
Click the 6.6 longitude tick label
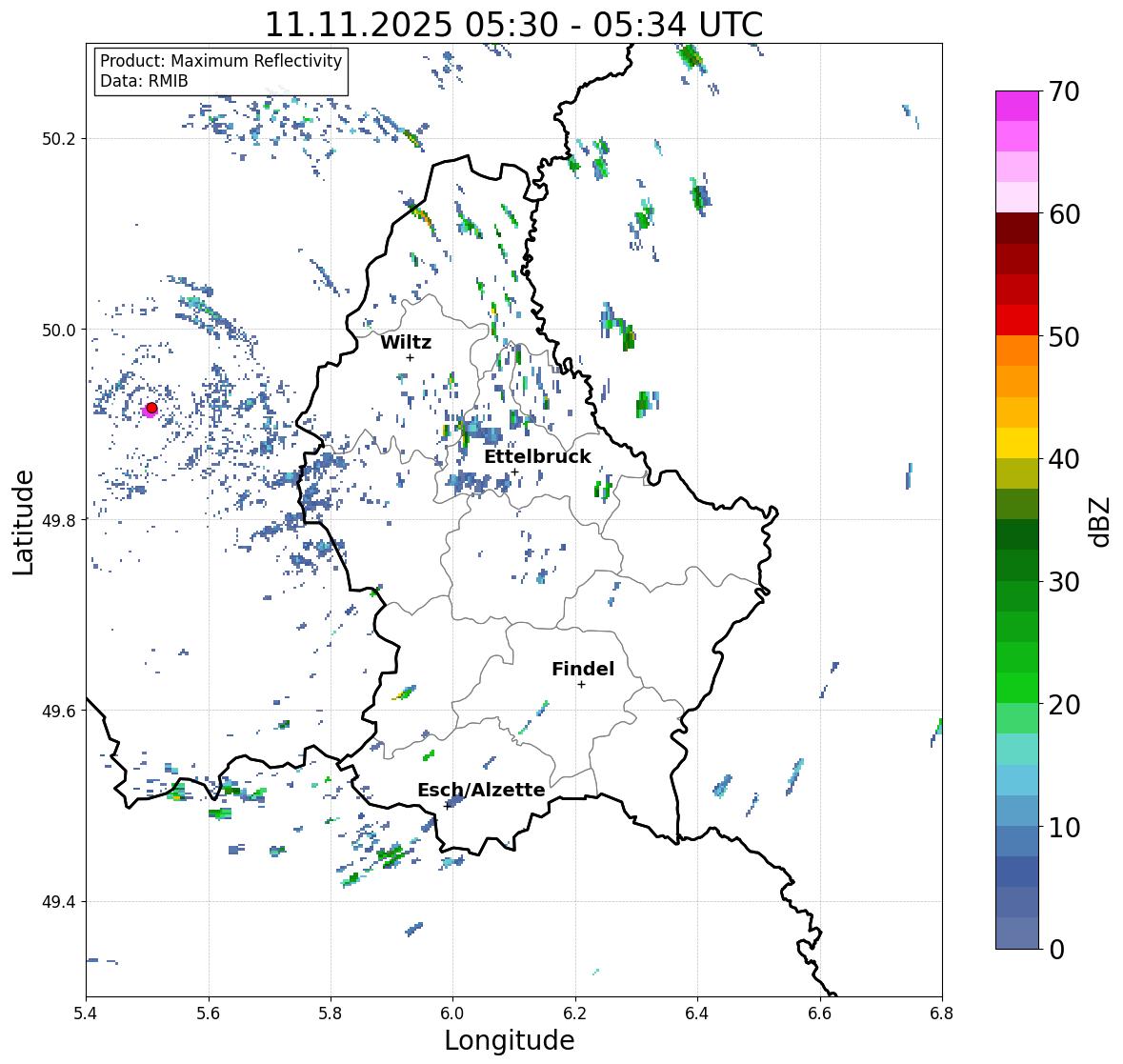820,1014
